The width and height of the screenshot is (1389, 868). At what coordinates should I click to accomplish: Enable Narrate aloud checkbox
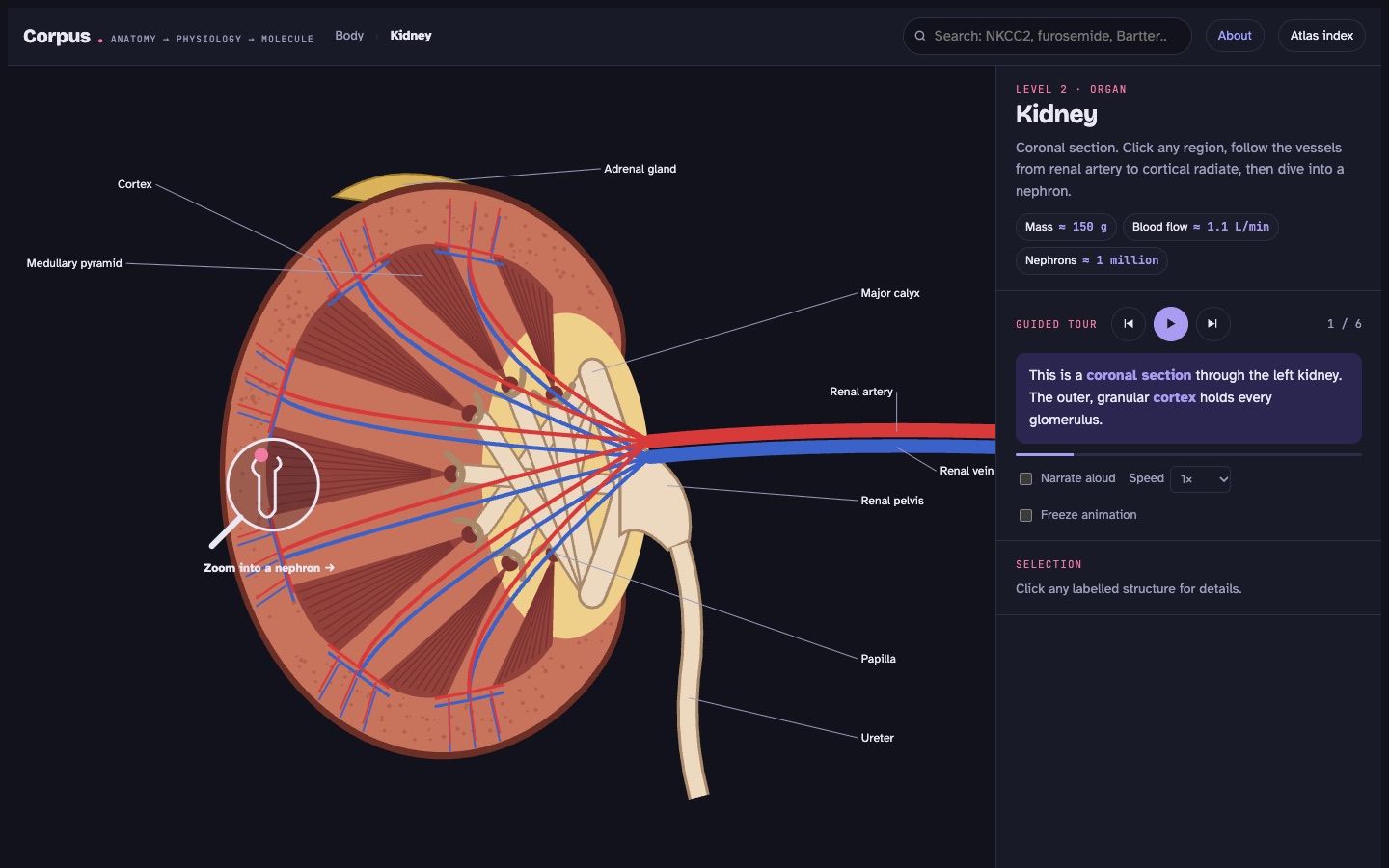pos(1025,478)
